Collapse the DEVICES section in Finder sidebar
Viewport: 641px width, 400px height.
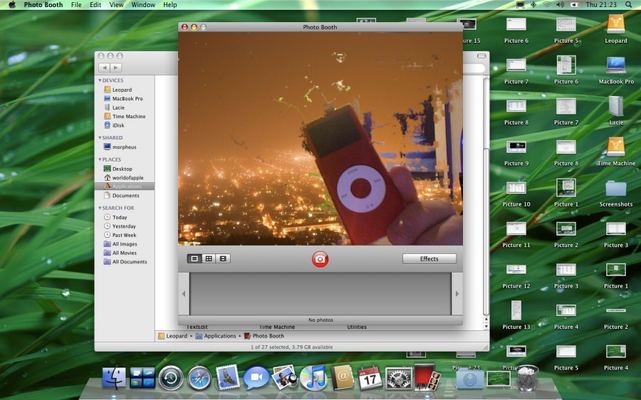100,81
